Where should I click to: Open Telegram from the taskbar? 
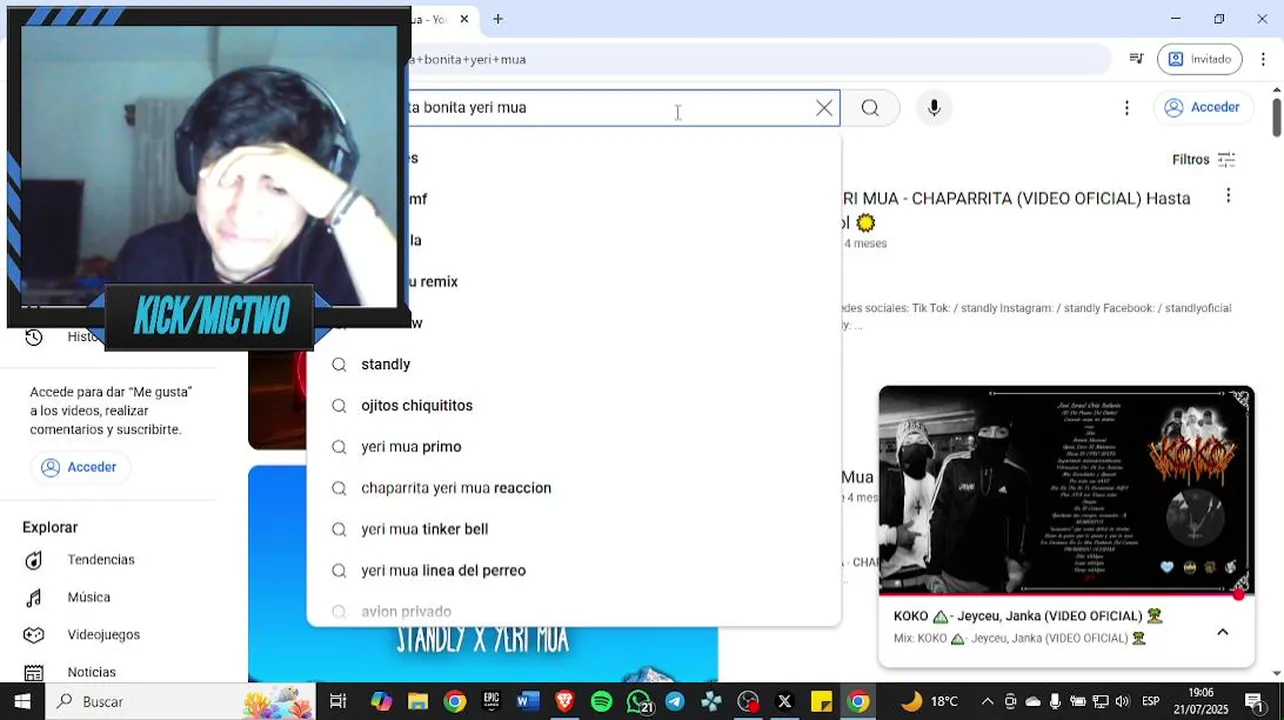675,702
